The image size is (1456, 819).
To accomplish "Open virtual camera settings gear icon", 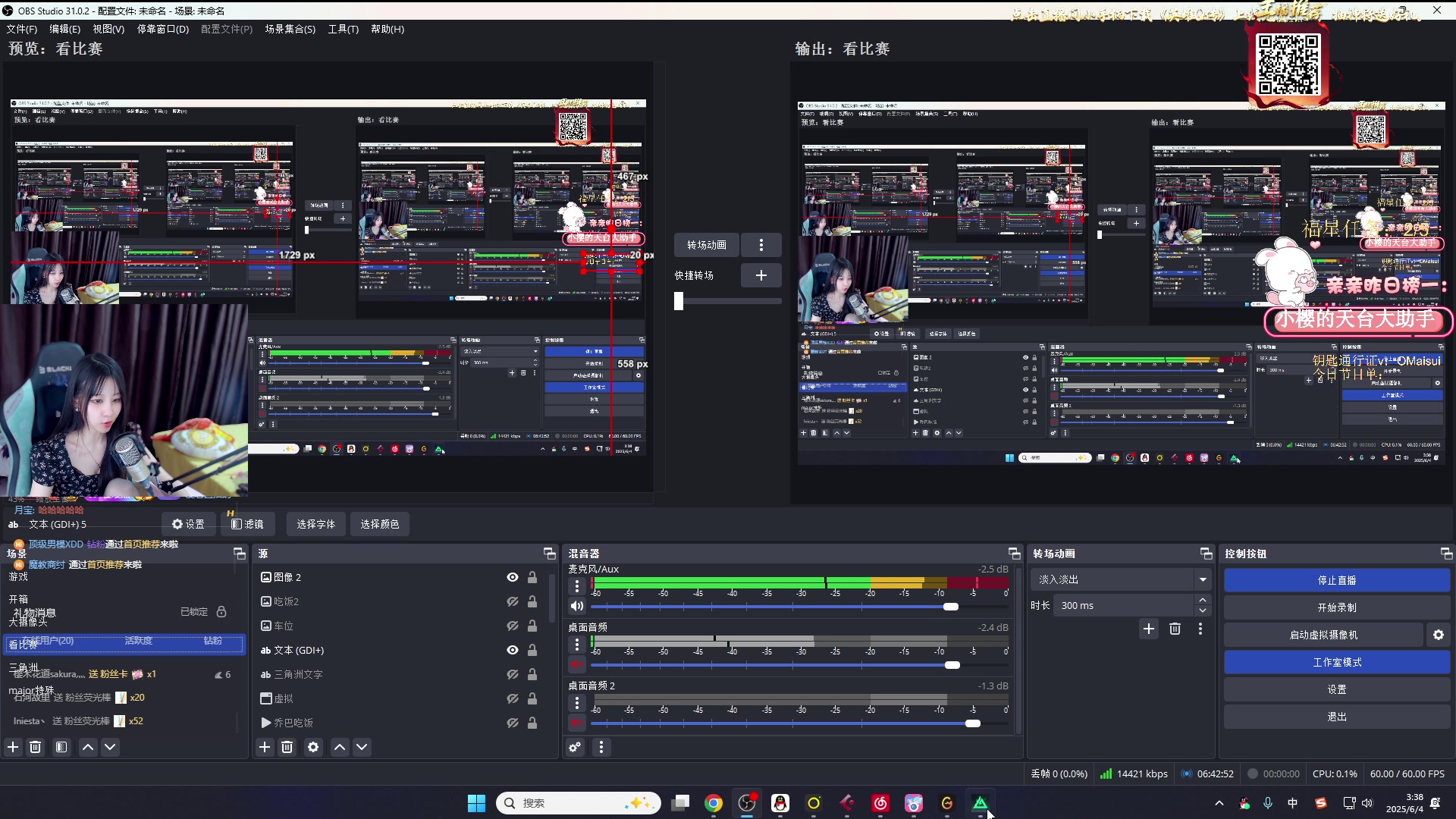I will click(x=1439, y=635).
